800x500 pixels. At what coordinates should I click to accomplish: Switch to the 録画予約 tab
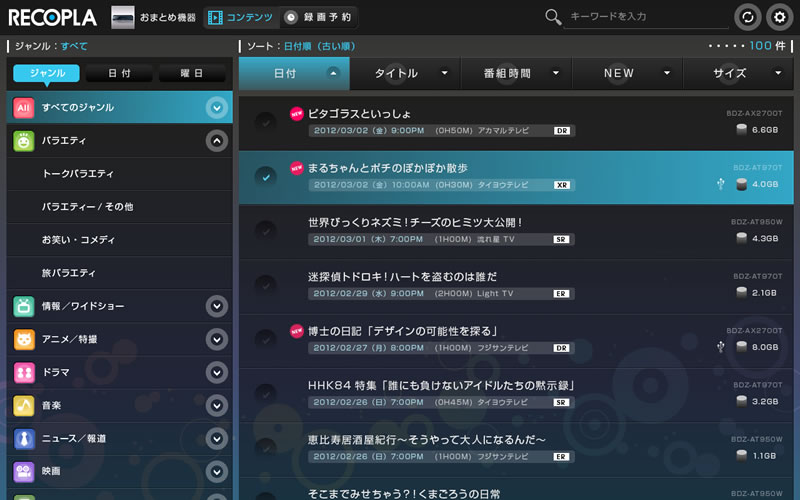coord(318,18)
